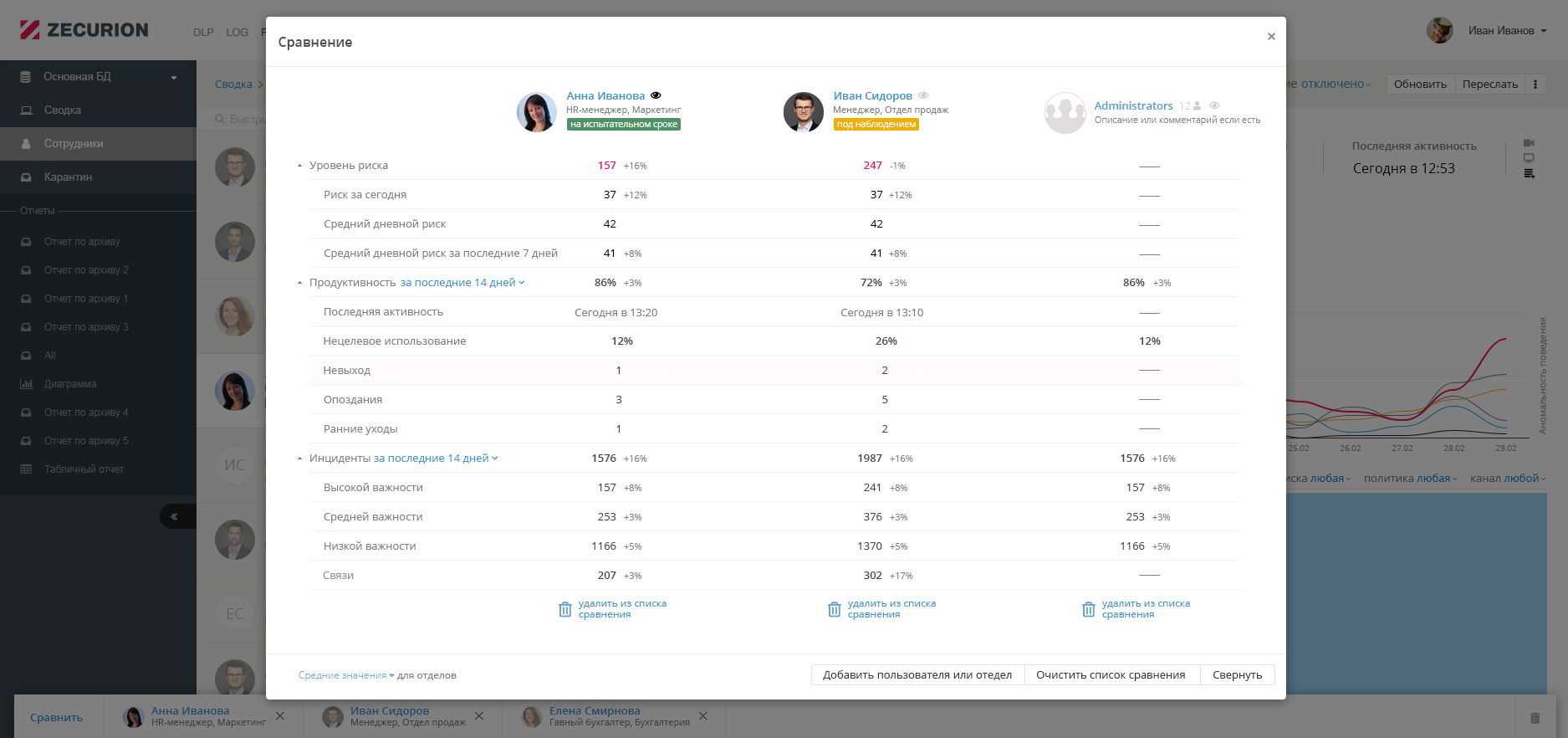The image size is (1568, 738).
Task: Click Очистить список сравнения button
Action: click(x=1111, y=675)
